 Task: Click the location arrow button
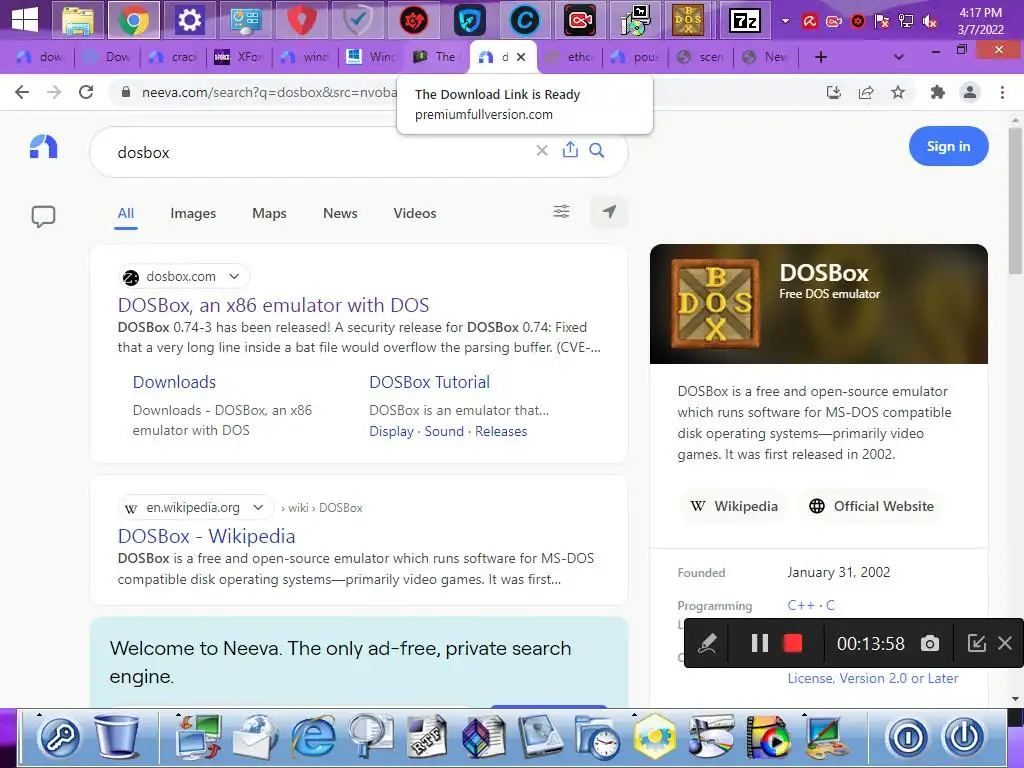(x=609, y=212)
